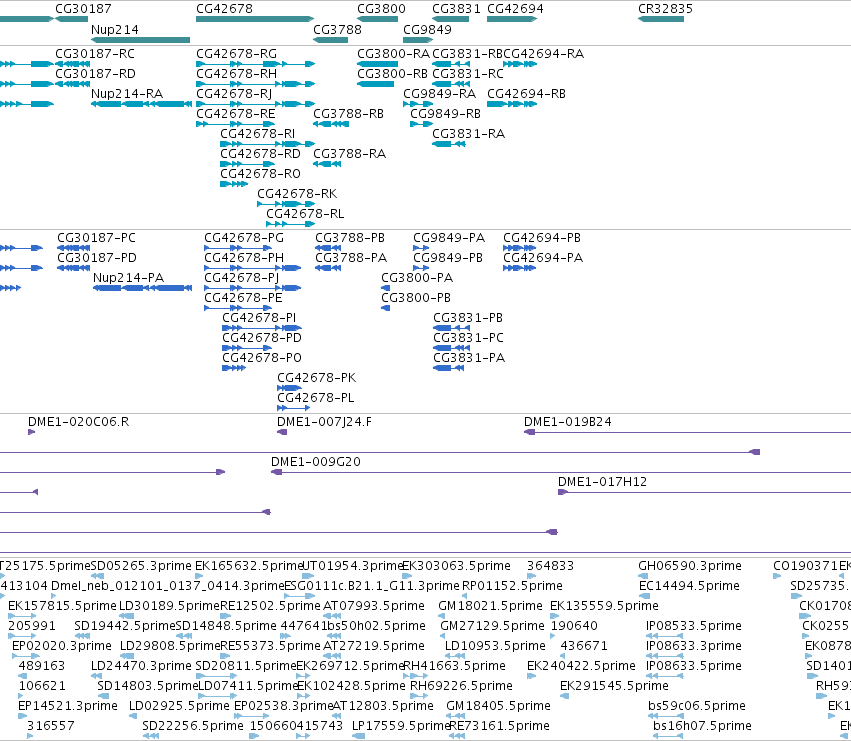
Task: Click the CG30187 gene label
Action: coord(83,9)
